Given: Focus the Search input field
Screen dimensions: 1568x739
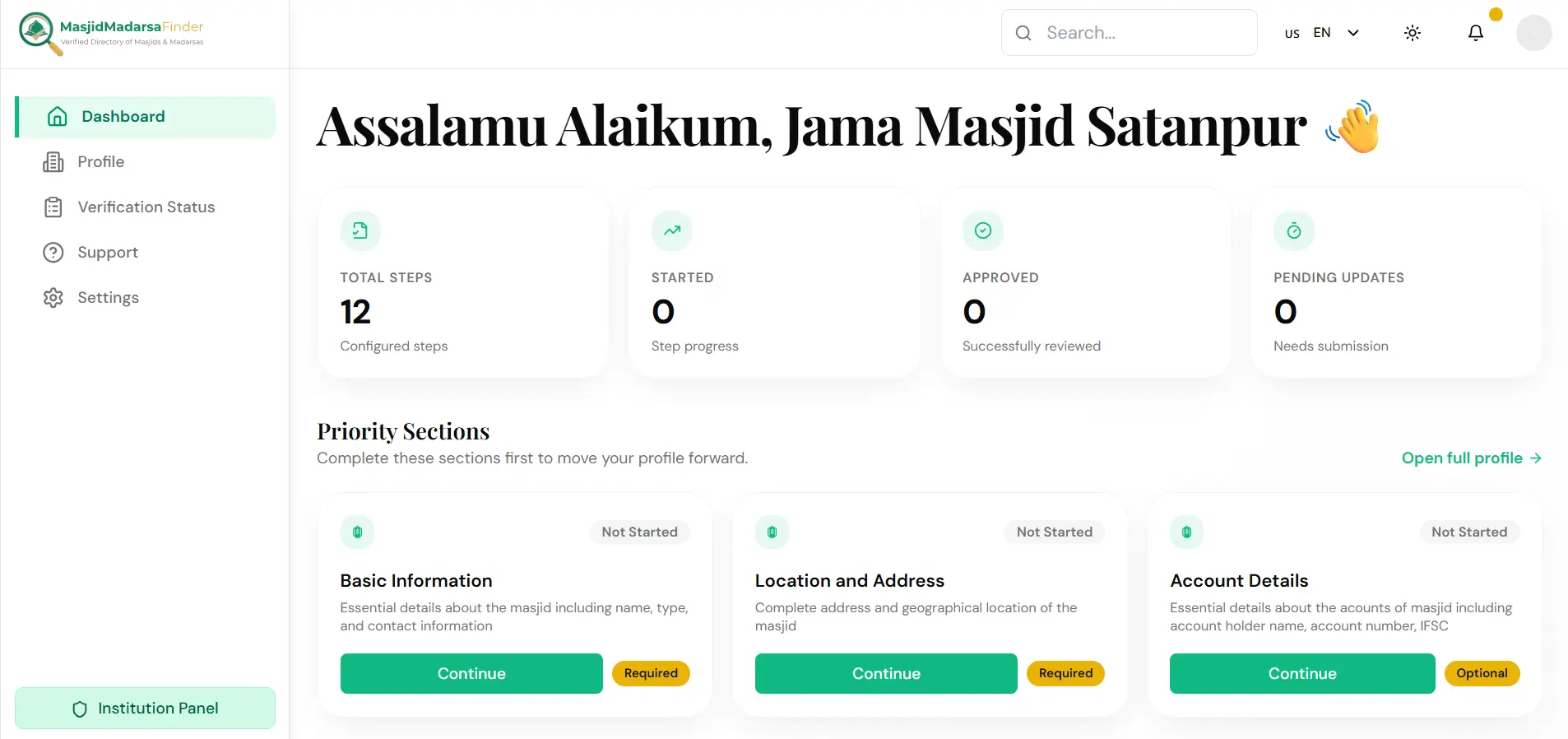Looking at the screenshot, I should [1129, 33].
